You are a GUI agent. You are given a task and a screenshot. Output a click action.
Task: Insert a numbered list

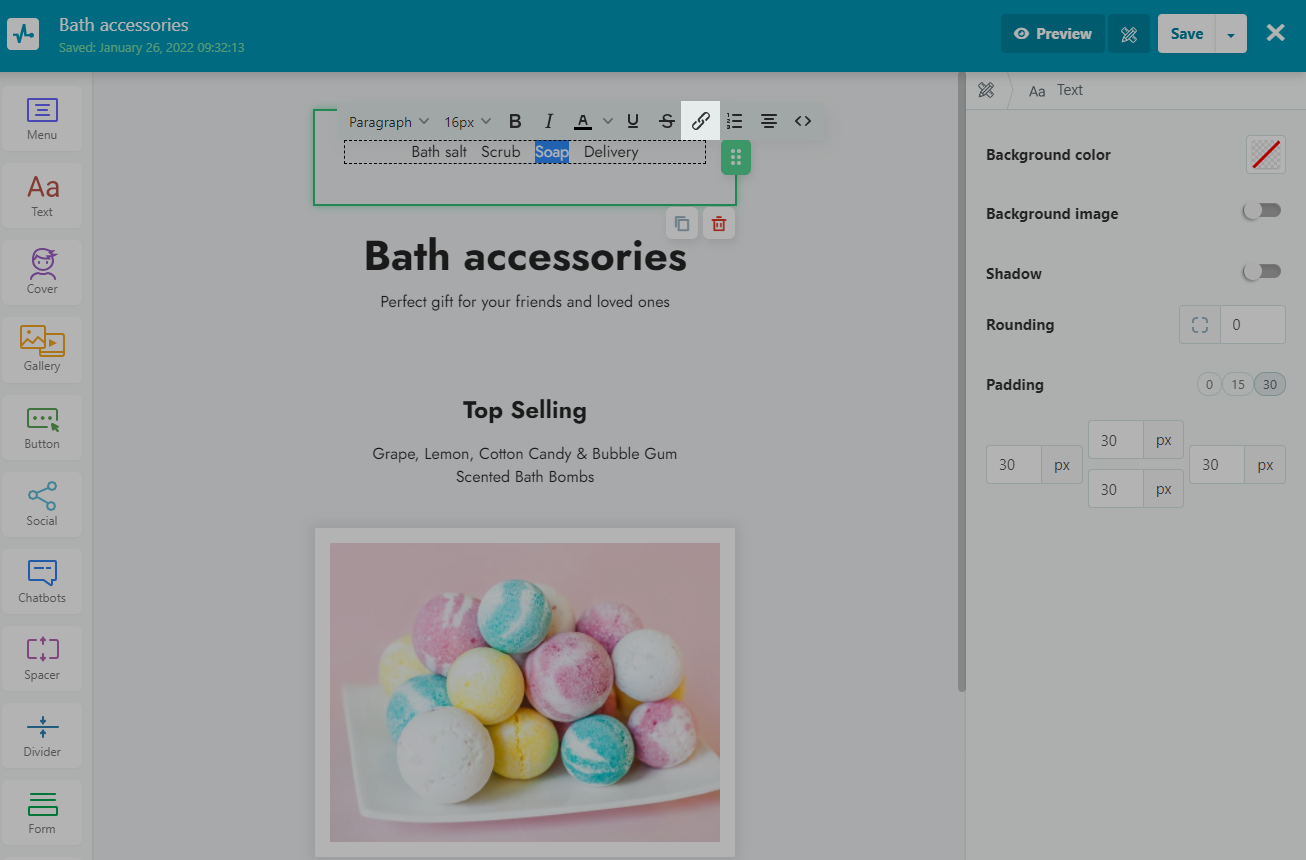(x=735, y=121)
